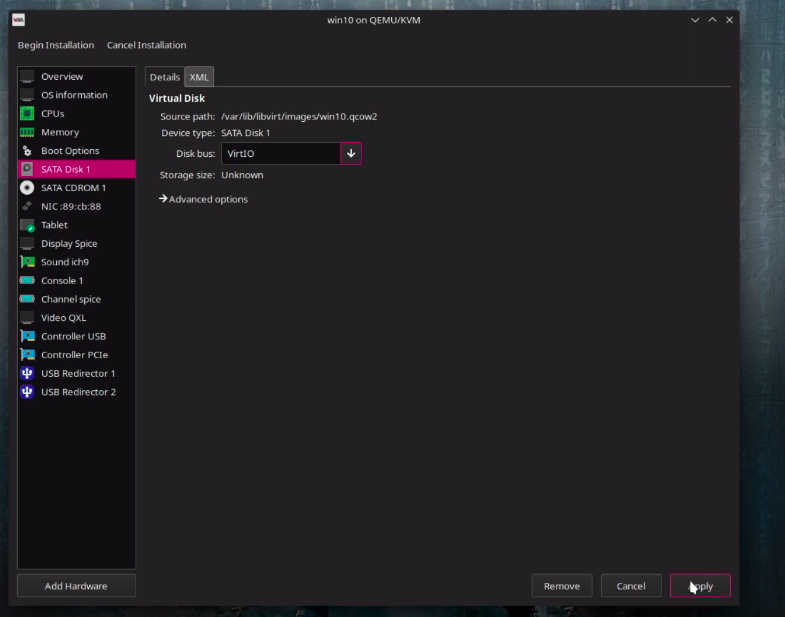Click the Video QXL monitor icon
This screenshot has width=785, height=617.
coord(27,318)
